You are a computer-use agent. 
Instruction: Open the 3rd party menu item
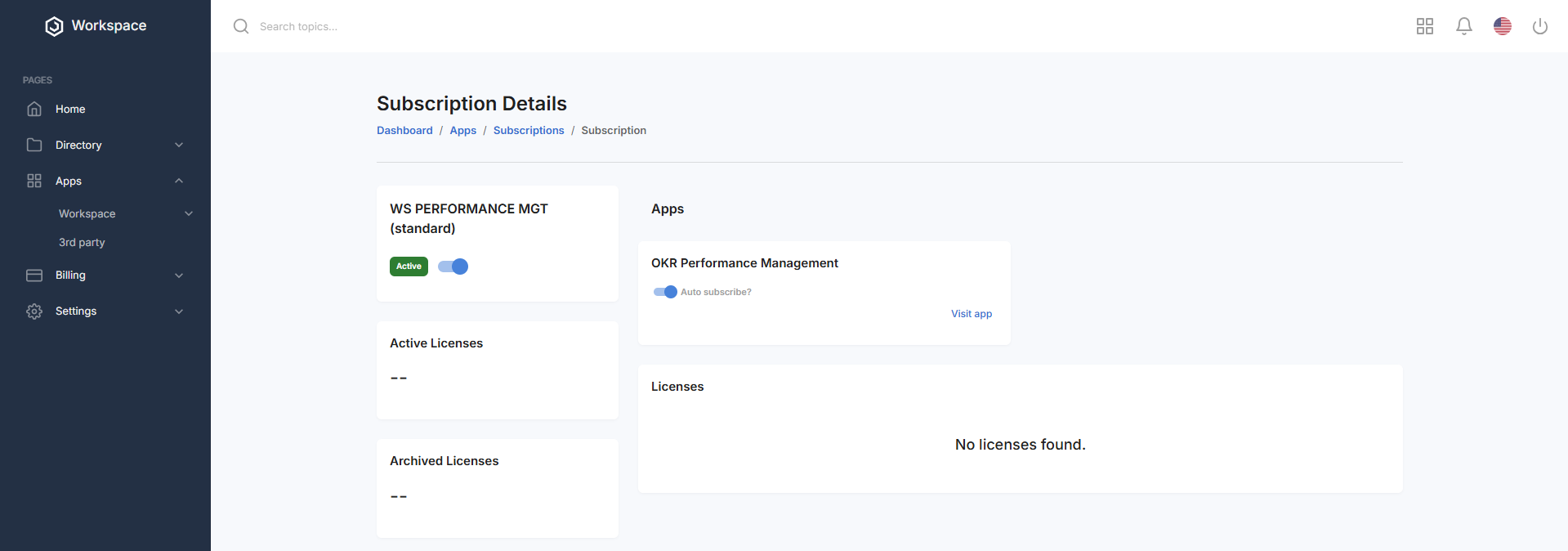82,243
